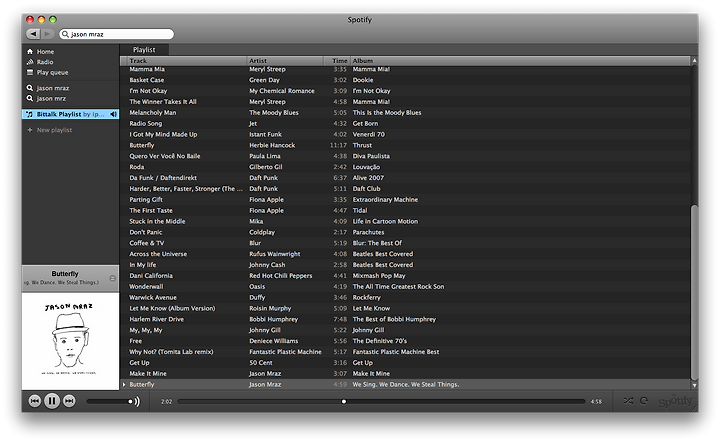Screen dimensions: 720x442
Task: Select track 'Parting Gift'
Action: tap(146, 200)
